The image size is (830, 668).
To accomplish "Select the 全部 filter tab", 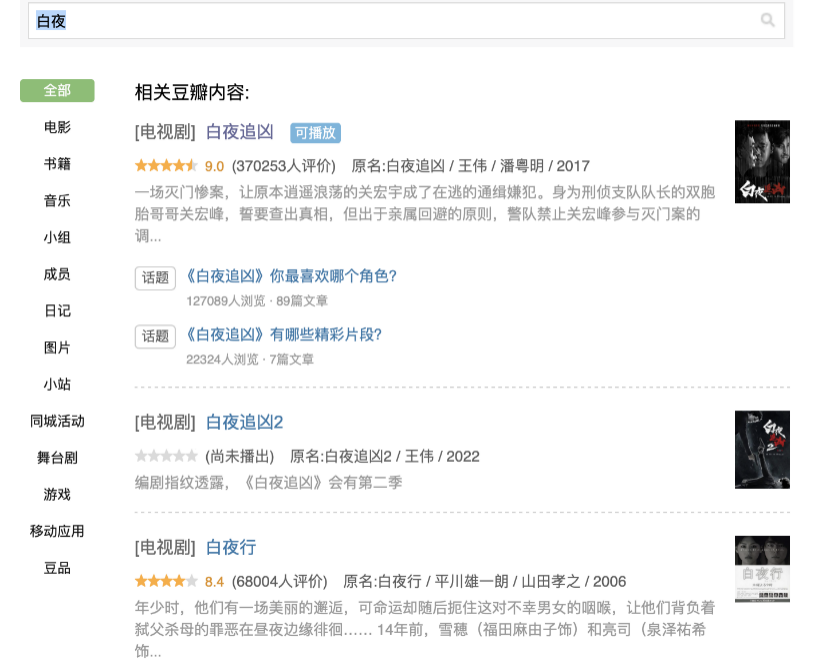I will [x=57, y=91].
